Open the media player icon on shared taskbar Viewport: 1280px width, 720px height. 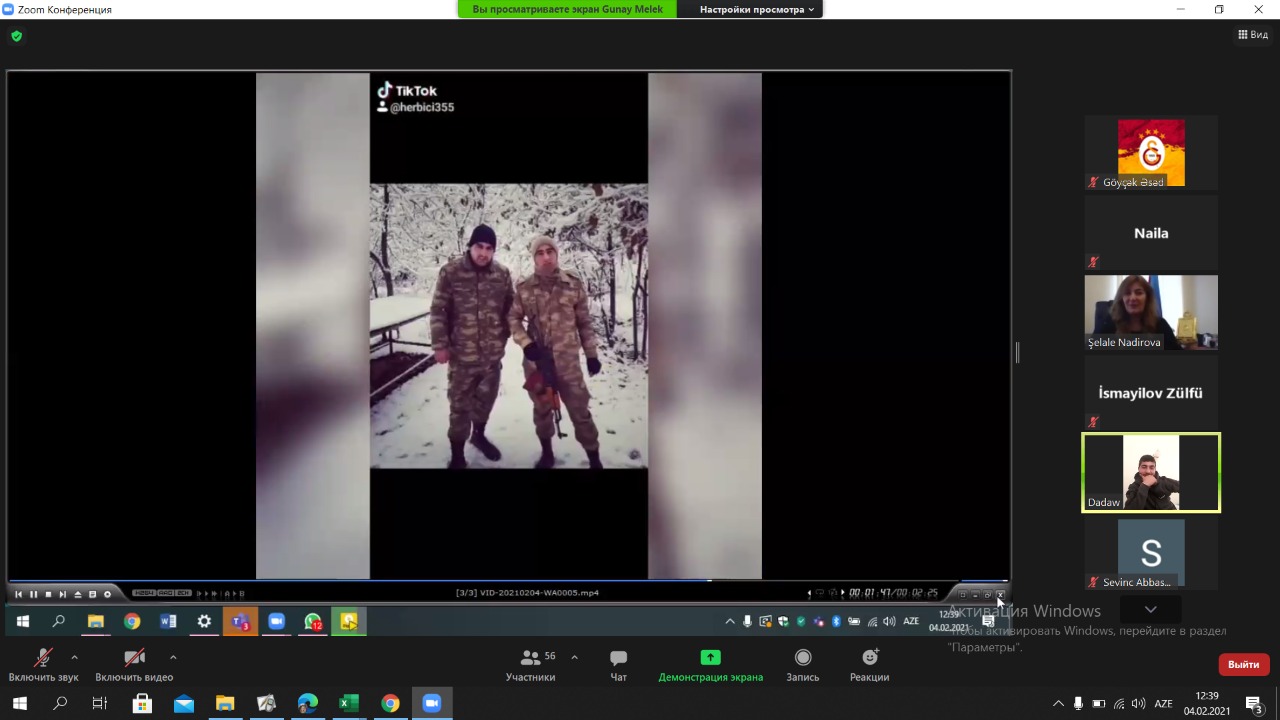point(349,621)
